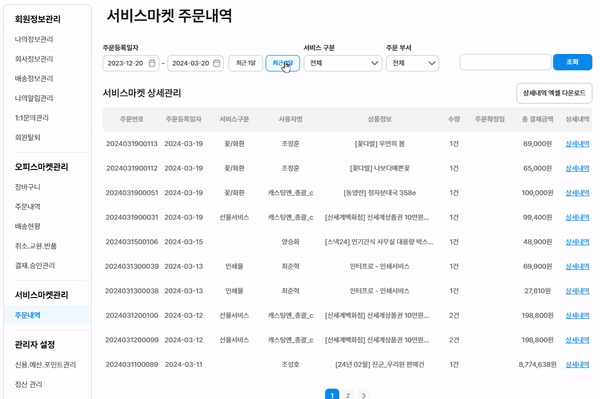600x399 pixels.
Task: Open 상세내역 link for order 2024031200099
Action: (577, 340)
